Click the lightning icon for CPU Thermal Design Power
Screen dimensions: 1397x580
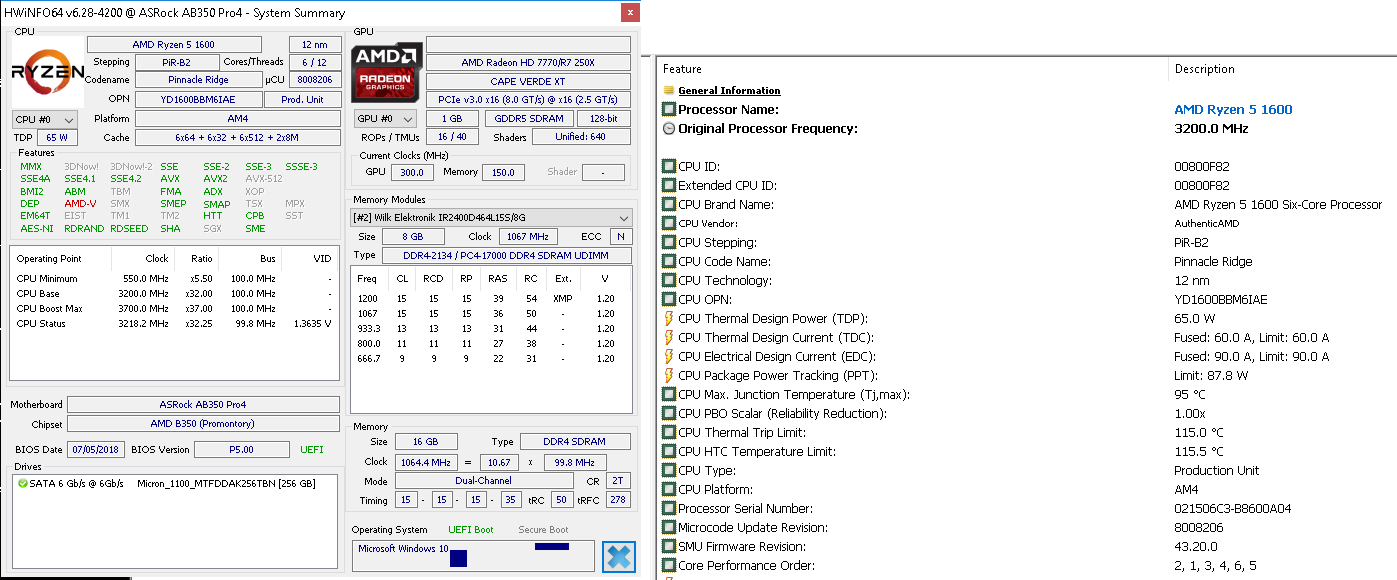point(669,318)
